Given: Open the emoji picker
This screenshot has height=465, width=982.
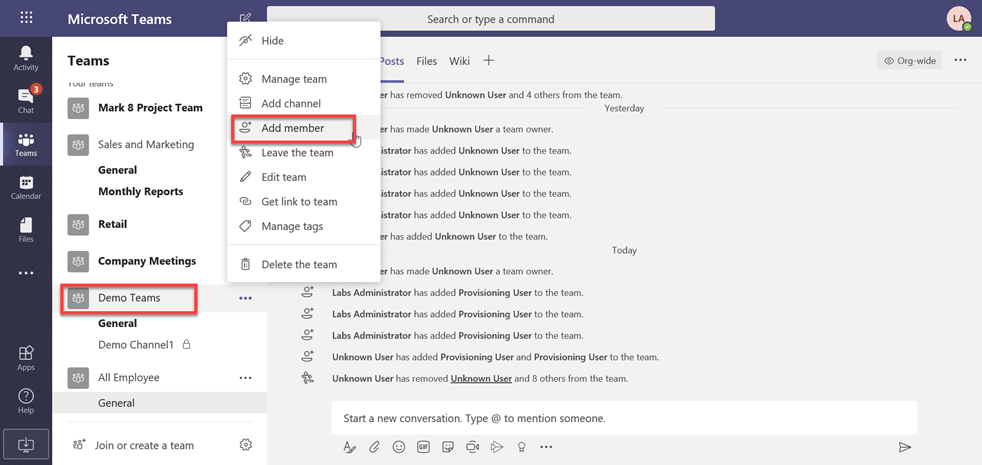Looking at the screenshot, I should click(x=398, y=447).
